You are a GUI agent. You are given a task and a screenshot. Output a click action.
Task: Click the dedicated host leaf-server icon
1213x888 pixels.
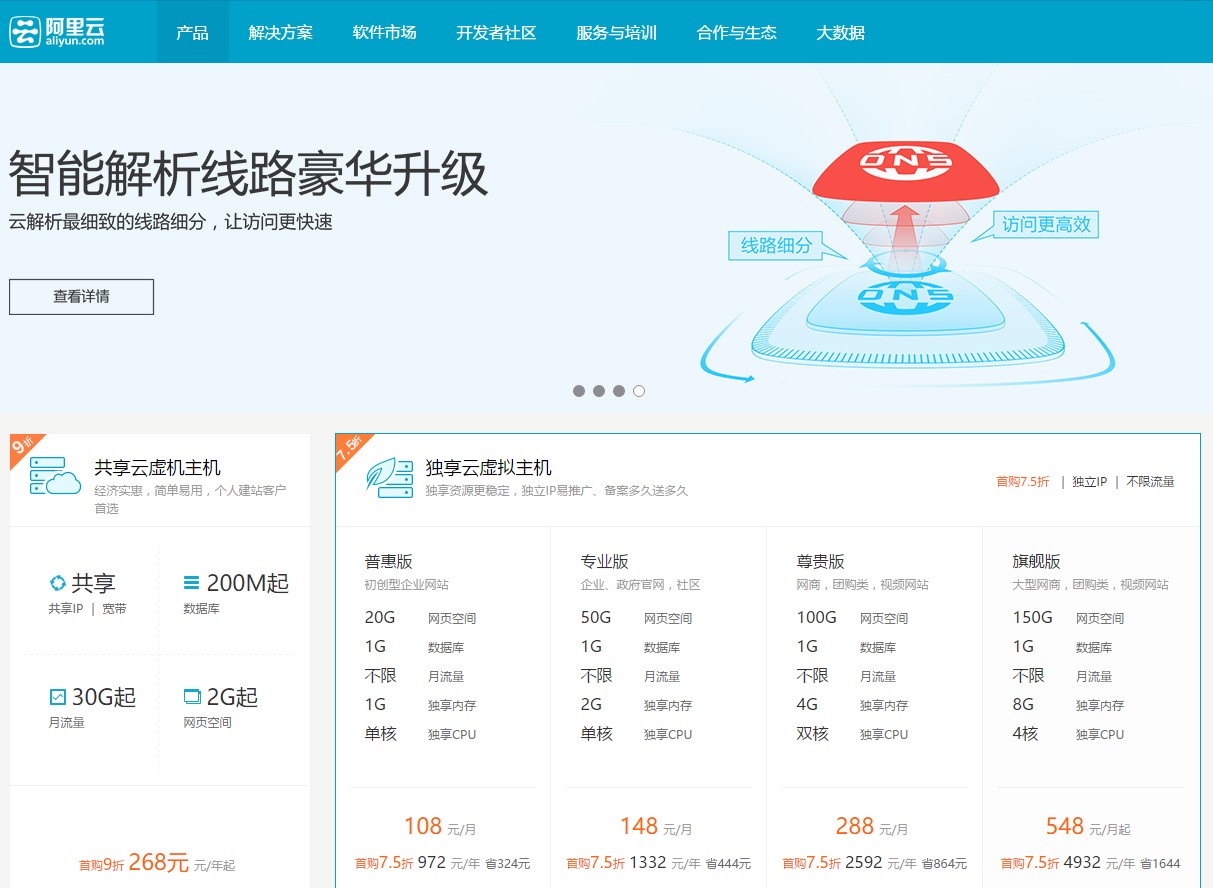(389, 478)
